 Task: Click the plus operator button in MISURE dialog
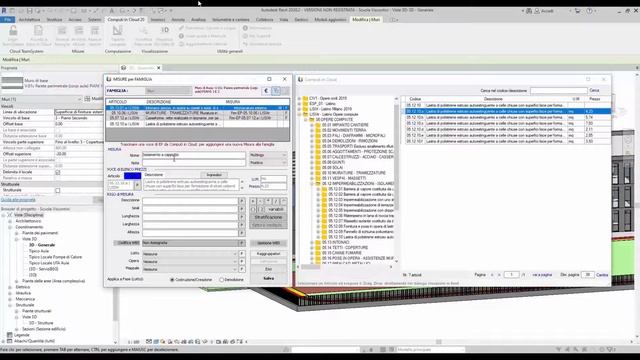253,201
